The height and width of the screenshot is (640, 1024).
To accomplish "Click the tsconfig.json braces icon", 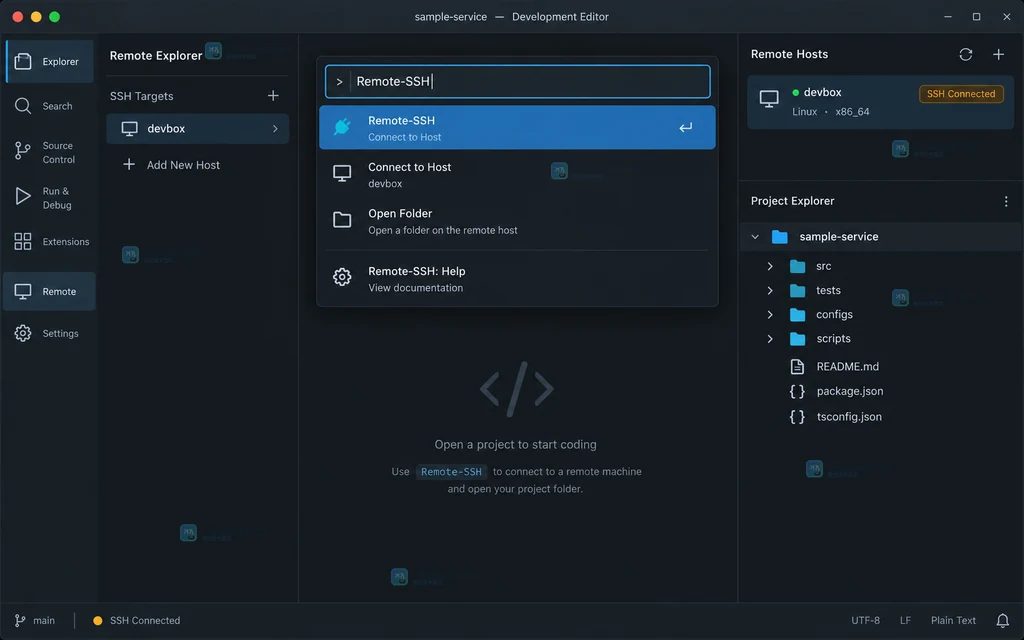I will point(797,417).
